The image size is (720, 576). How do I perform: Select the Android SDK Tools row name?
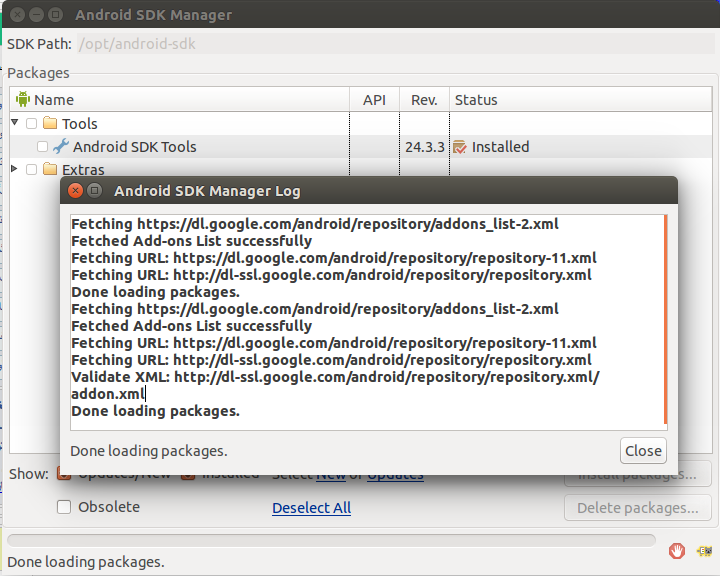[x=135, y=147]
